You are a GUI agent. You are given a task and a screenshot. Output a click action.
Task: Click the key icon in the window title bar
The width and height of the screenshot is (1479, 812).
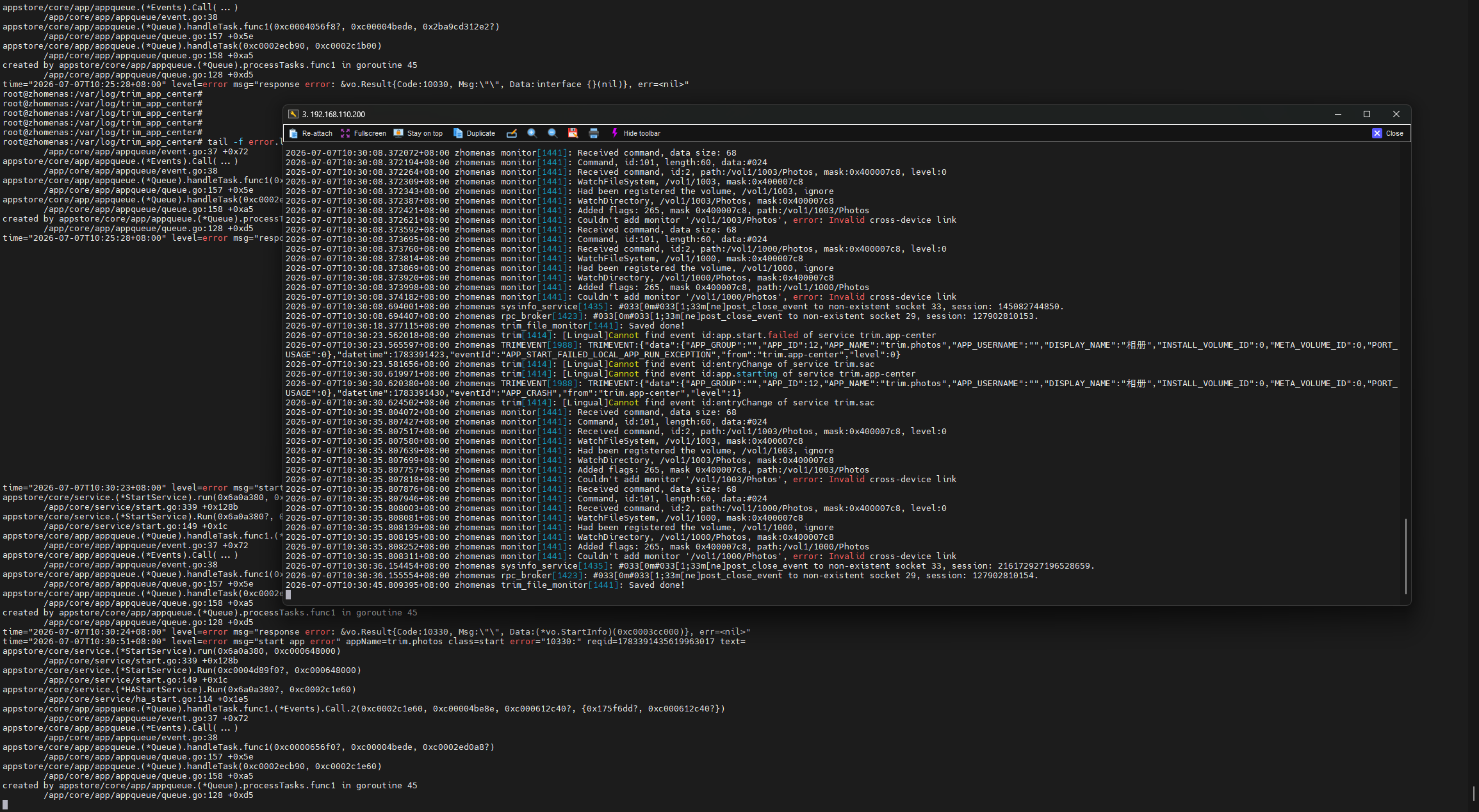point(293,114)
